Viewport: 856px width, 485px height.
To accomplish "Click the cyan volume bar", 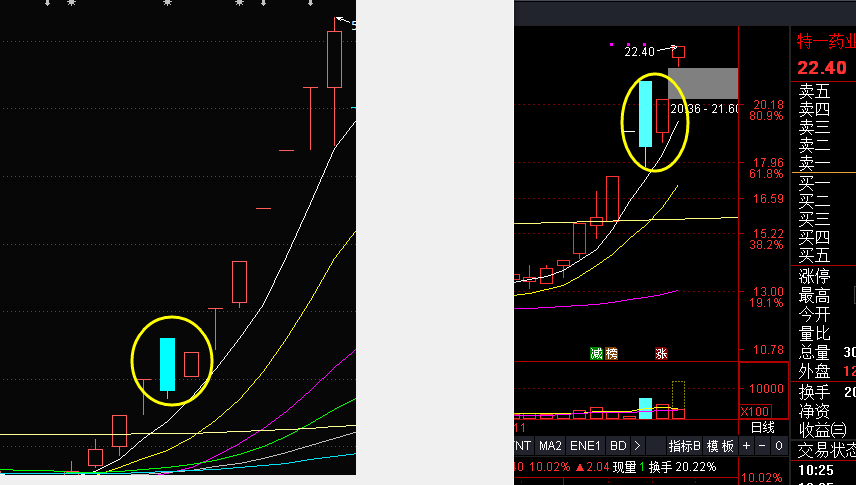I will pyautogui.click(x=645, y=407).
